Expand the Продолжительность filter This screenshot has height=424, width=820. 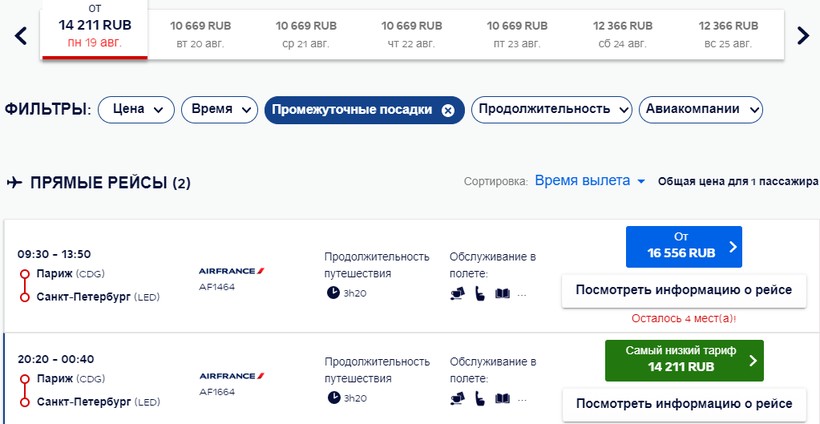click(x=552, y=110)
